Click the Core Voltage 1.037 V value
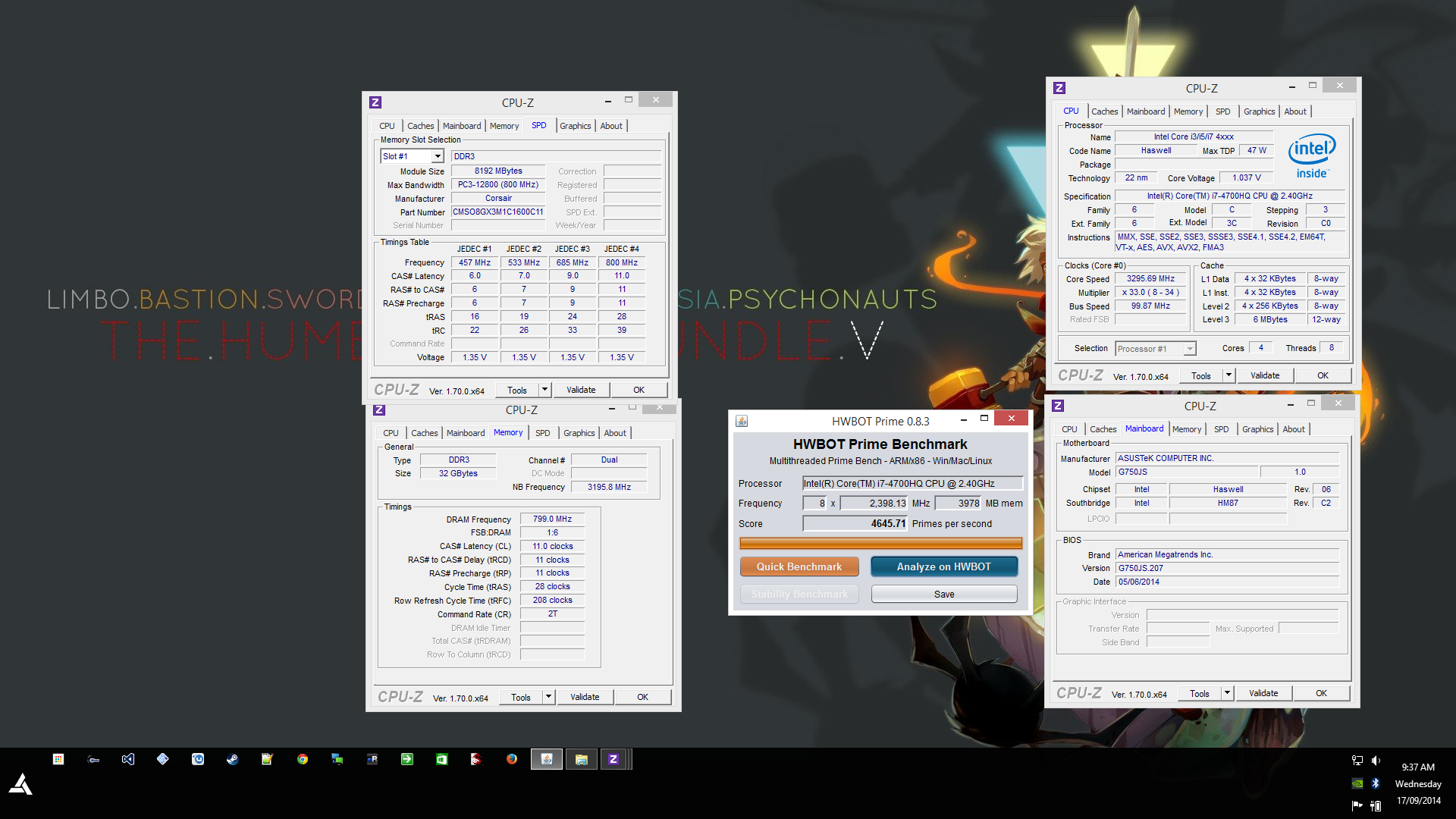This screenshot has height=819, width=1456. (1246, 177)
